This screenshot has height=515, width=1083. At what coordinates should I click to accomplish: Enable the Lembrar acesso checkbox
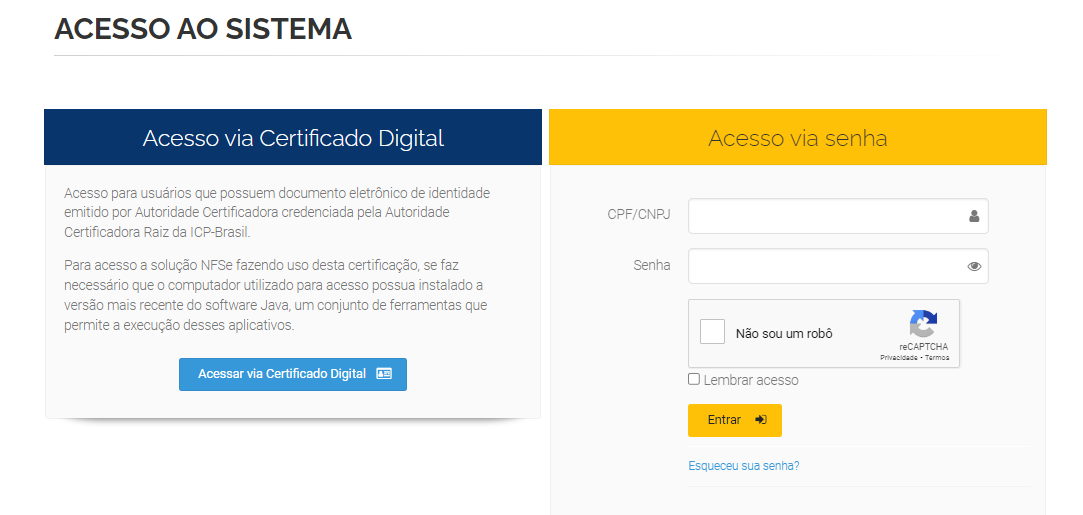pos(693,379)
